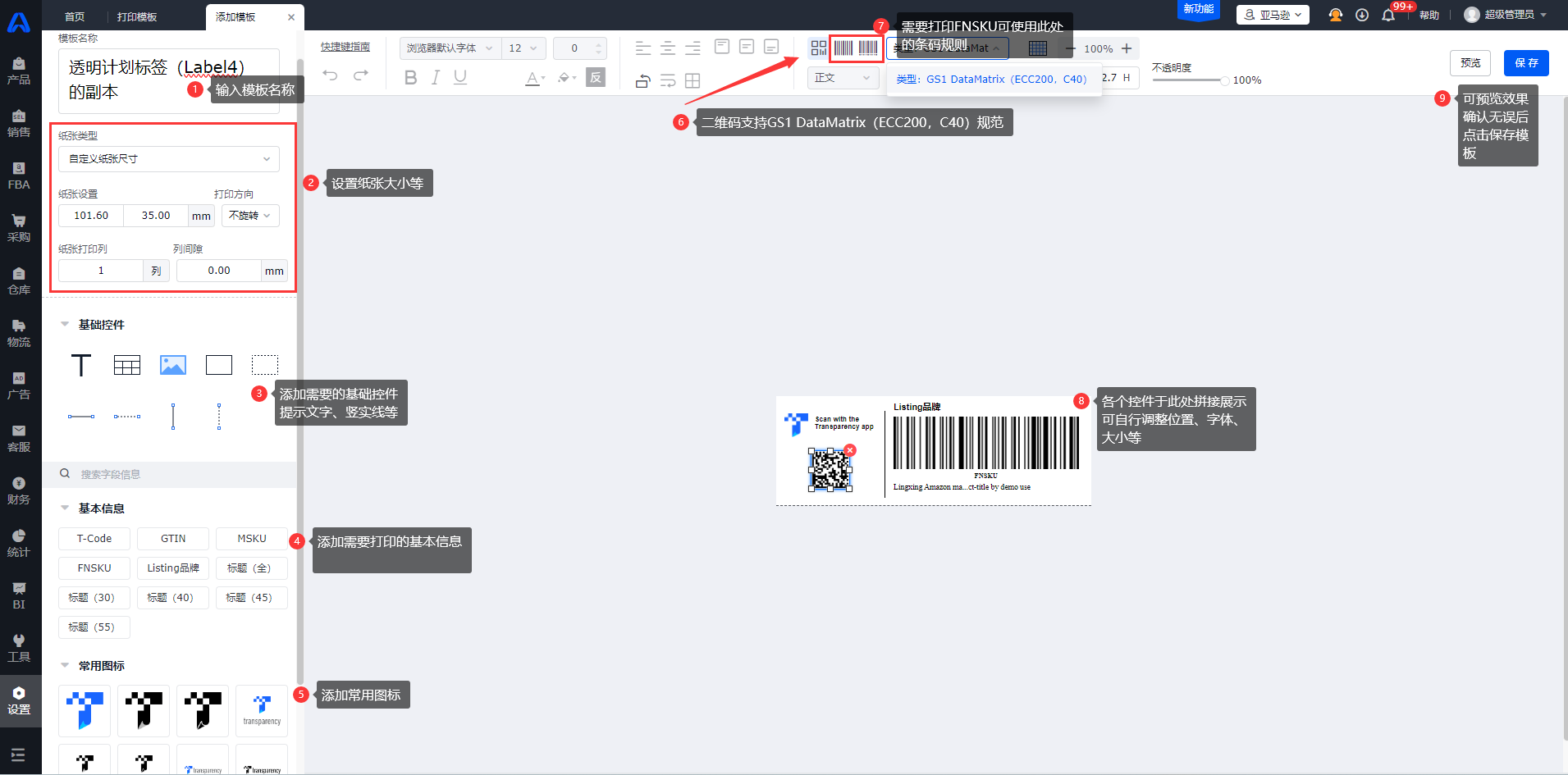Image resolution: width=1568 pixels, height=775 pixels.
Task: Open the print direction dropdown 不旋转
Action: (250, 216)
